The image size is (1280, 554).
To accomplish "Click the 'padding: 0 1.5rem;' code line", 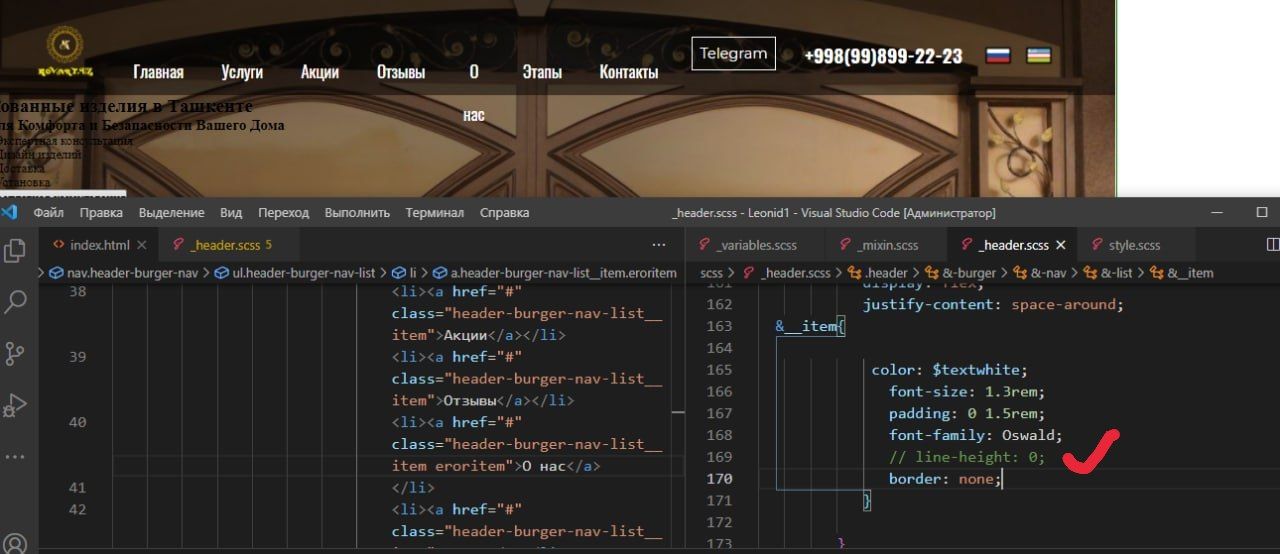I will (x=966, y=413).
